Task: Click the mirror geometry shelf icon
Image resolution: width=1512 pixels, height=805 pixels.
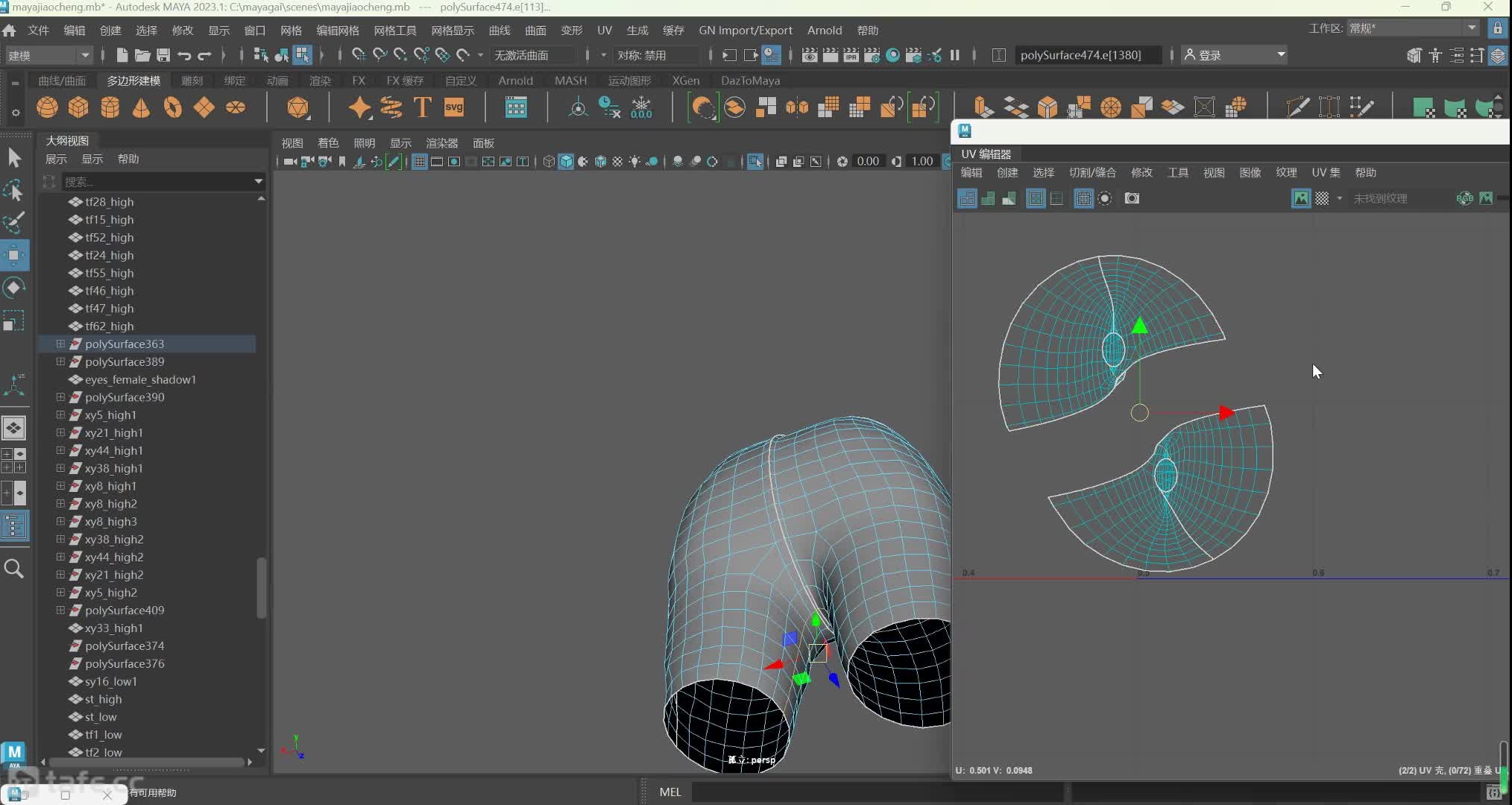Action: click(x=797, y=107)
